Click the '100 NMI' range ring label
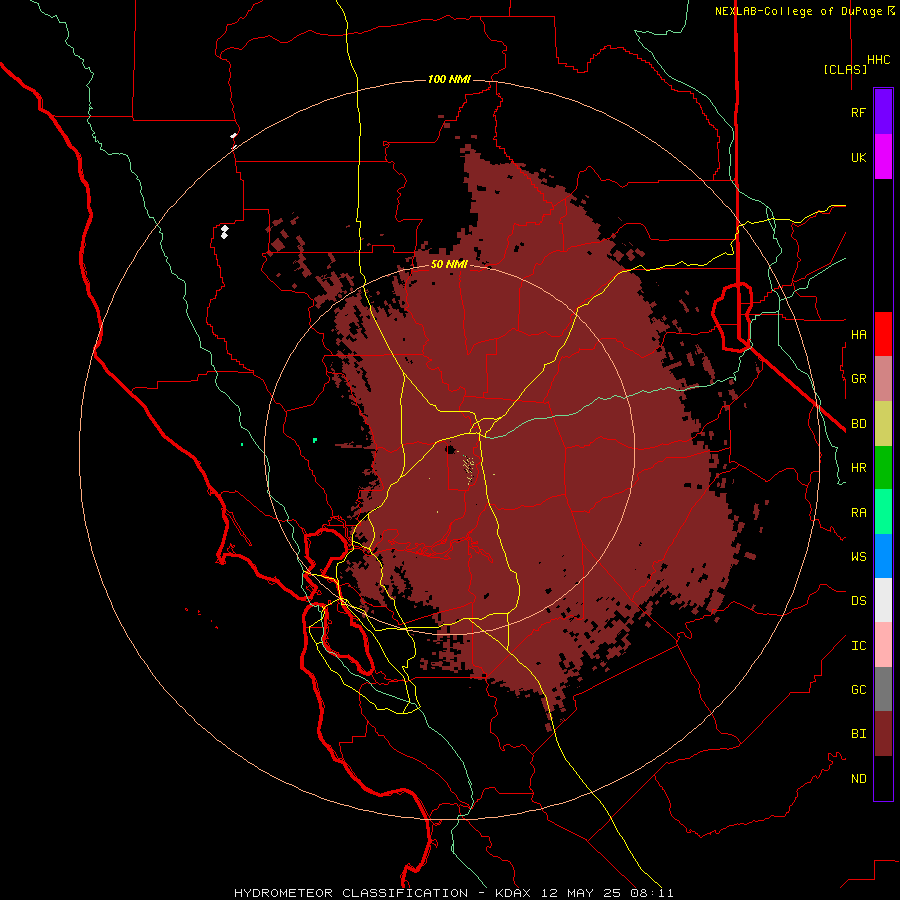This screenshot has width=900, height=900. click(449, 79)
